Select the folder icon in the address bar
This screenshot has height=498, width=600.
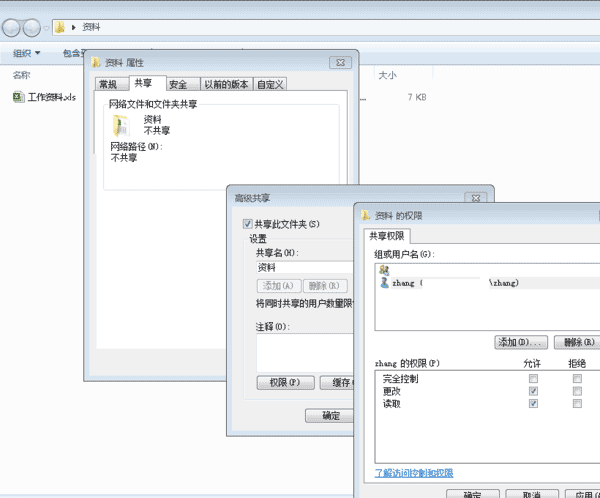pyautogui.click(x=60, y=27)
